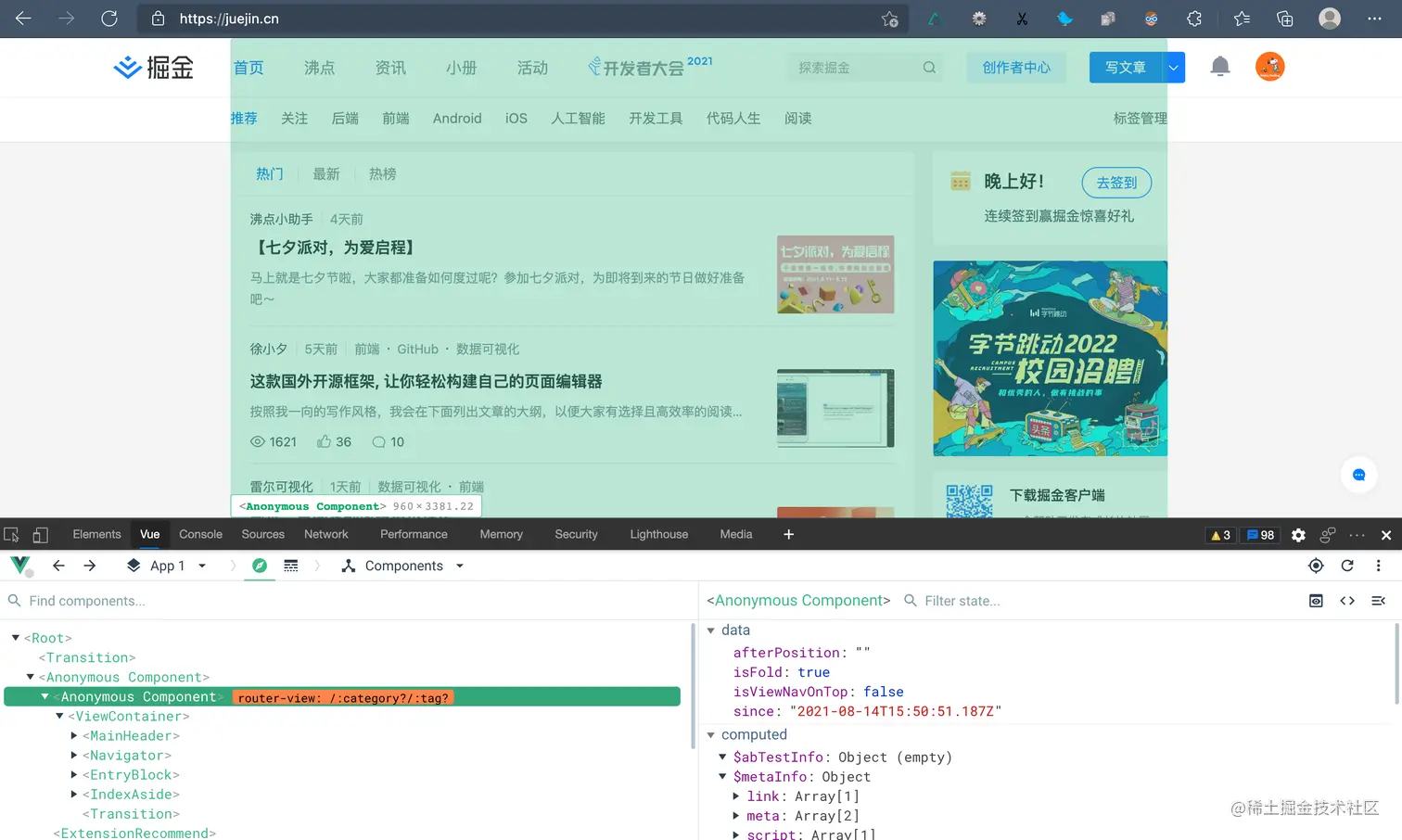This screenshot has height=840, width=1402.
Task: Open the browser Extensions puzzle icon
Action: pos(1194,19)
